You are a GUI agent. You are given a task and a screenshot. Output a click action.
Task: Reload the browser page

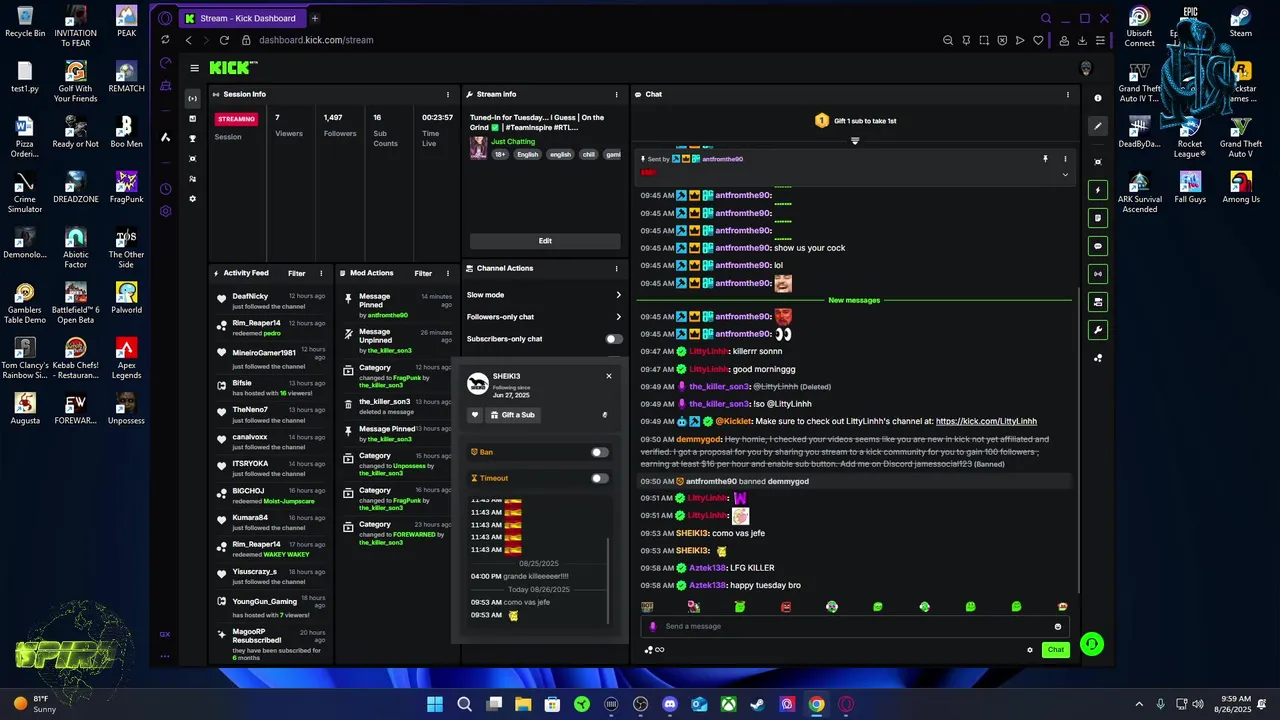click(x=224, y=40)
